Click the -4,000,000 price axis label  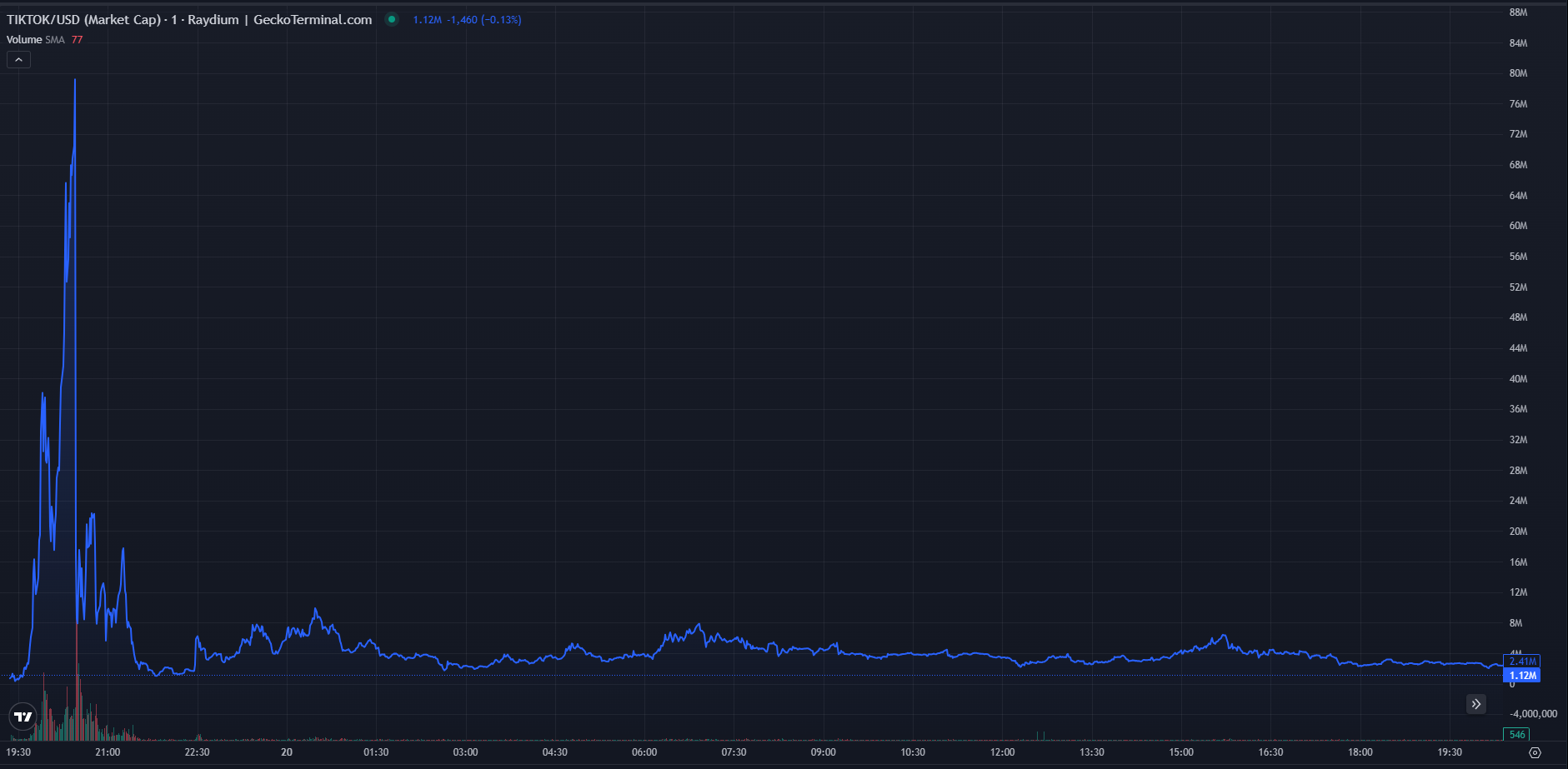click(1533, 714)
